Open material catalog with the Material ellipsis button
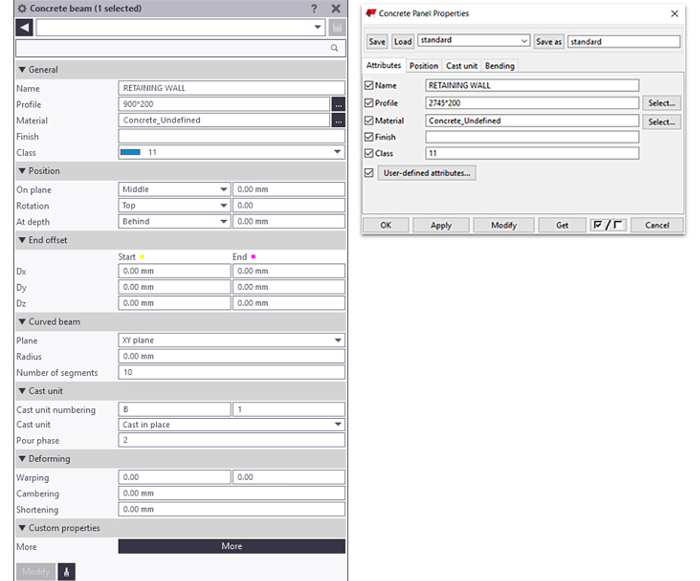Viewport: 700px width, 581px height. tap(338, 121)
